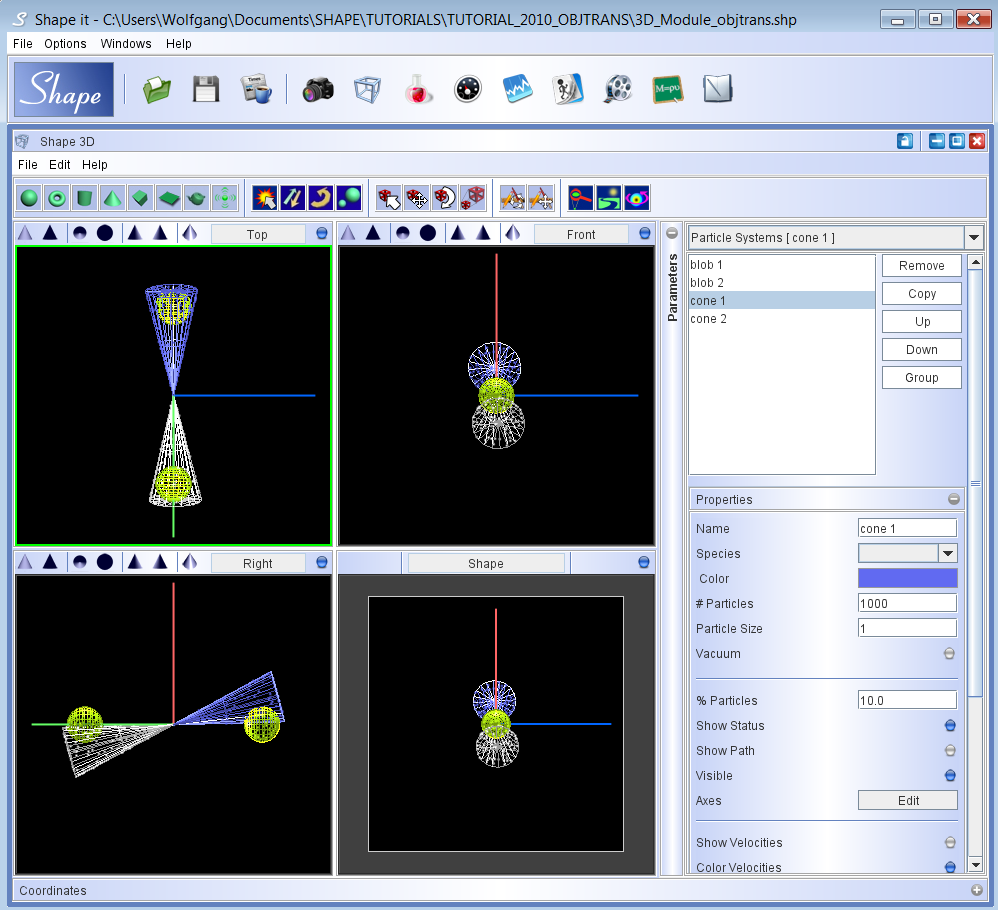Select the dice rotate tool
The width and height of the screenshot is (998, 910).
coord(445,198)
